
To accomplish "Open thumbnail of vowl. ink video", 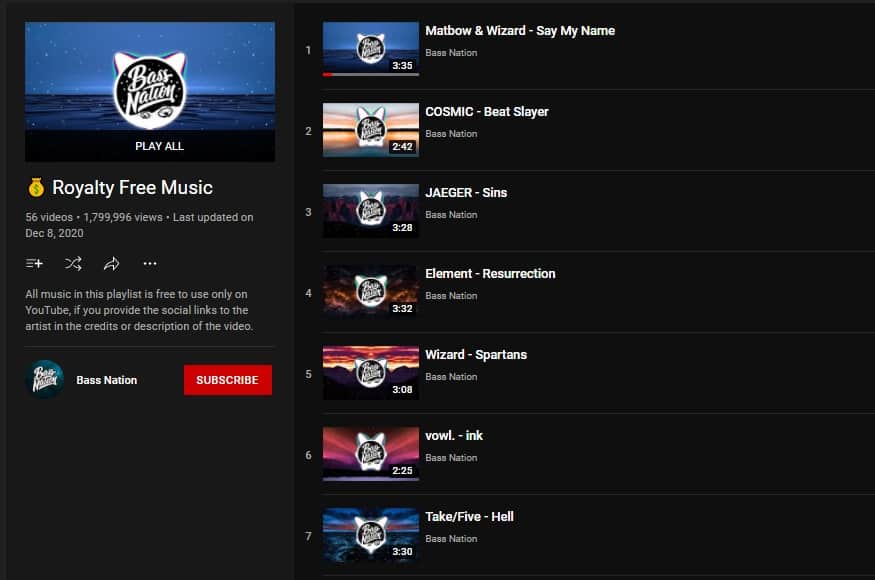I will pos(371,453).
